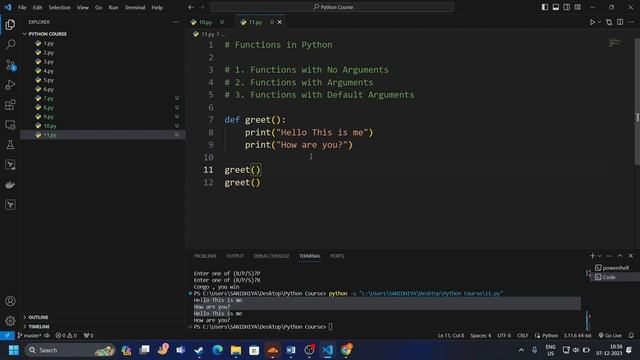
Task: Switch to the OUTPUT panel tab
Action: 235,256
